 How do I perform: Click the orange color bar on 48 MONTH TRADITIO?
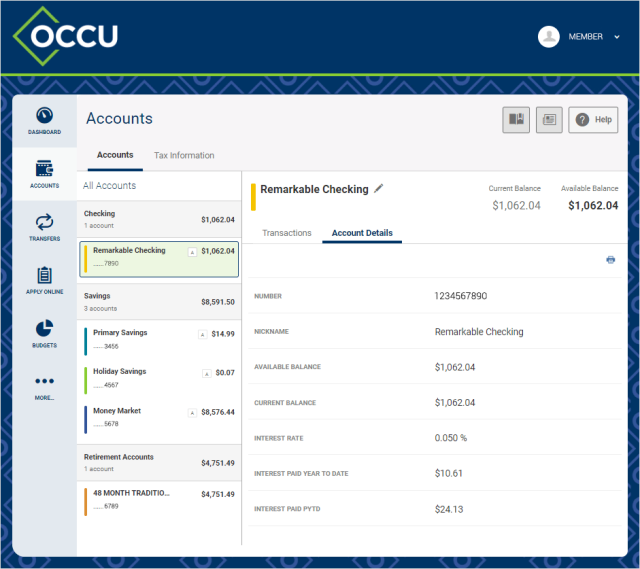[85, 502]
